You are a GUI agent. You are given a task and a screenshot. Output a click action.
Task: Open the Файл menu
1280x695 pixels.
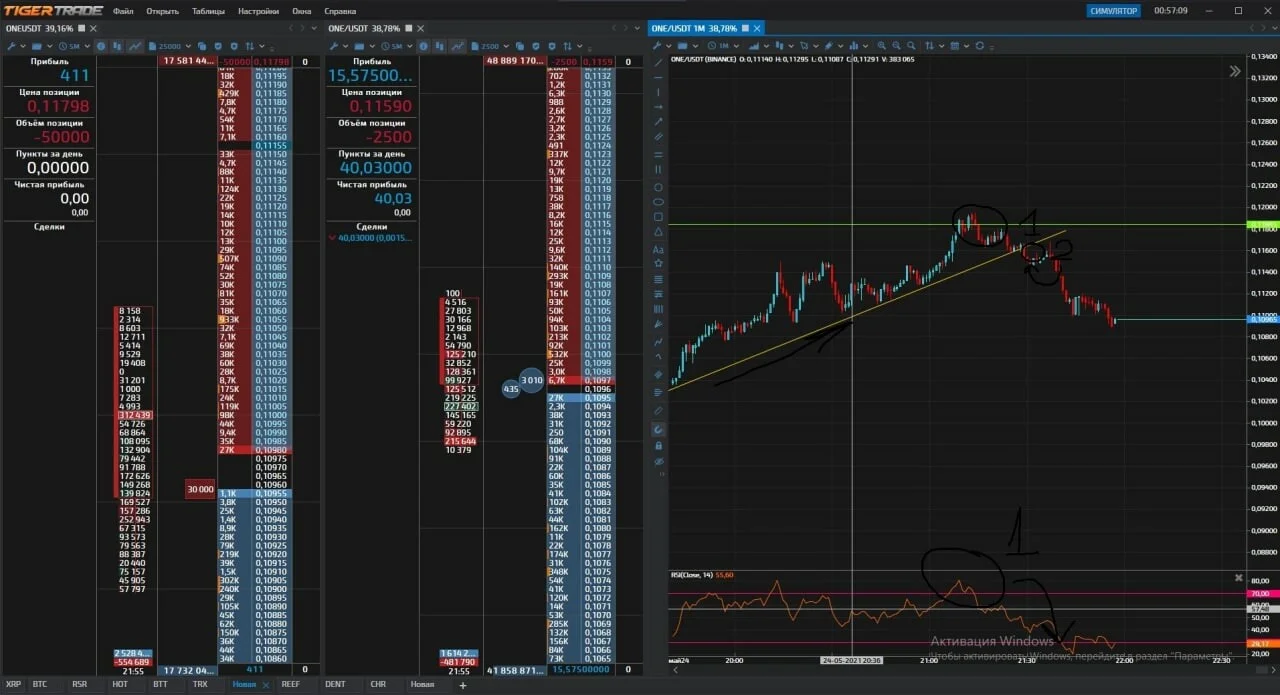pyautogui.click(x=123, y=11)
